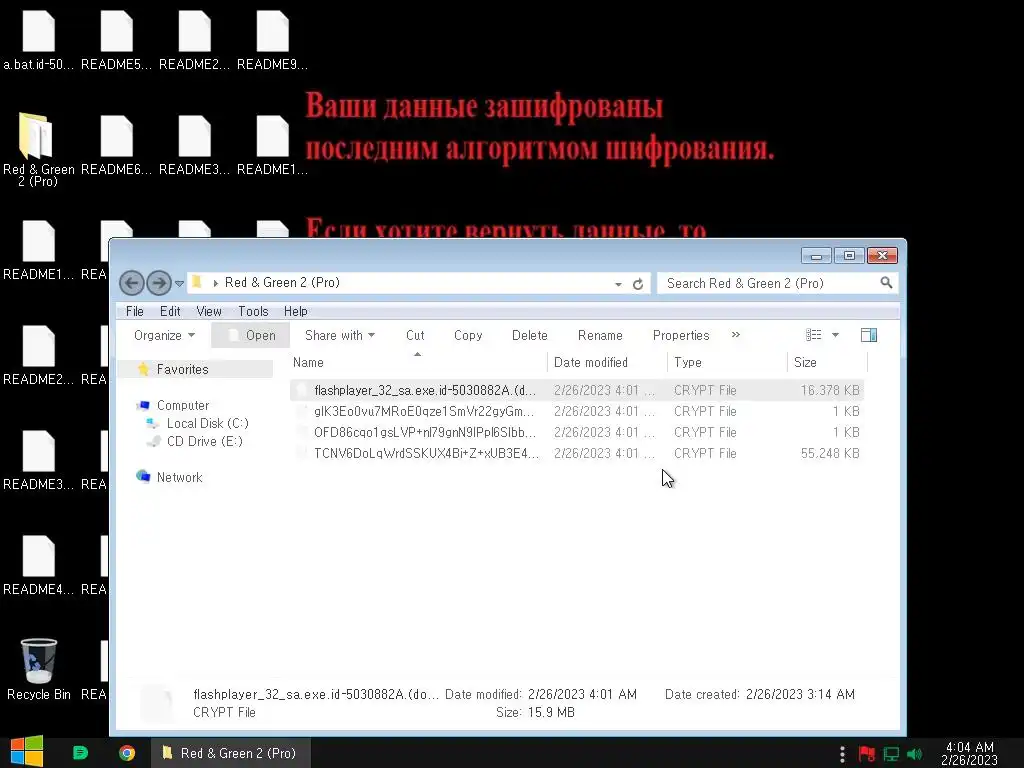Viewport: 1024px width, 768px height.
Task: Click Red & Green 2 (Pro) taskbar button
Action: point(231,753)
